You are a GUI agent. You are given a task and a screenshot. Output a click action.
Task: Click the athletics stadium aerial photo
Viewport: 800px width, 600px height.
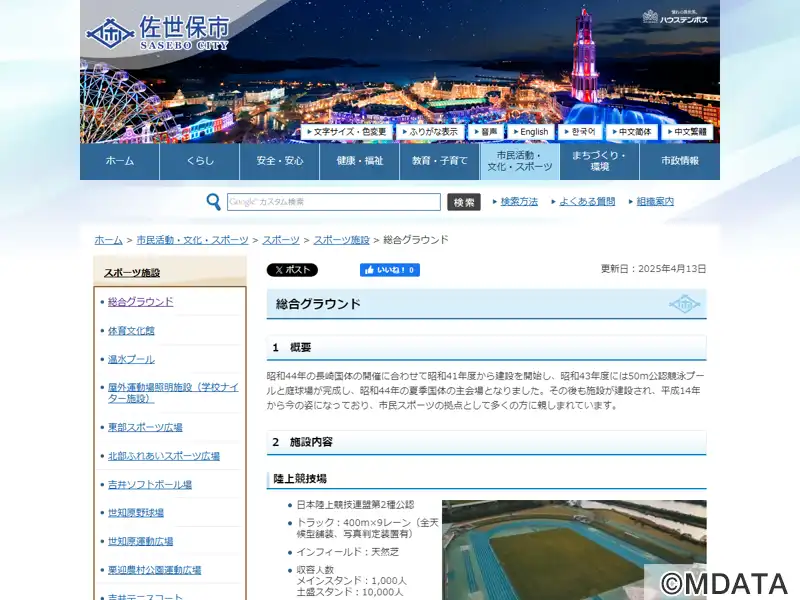(x=574, y=549)
